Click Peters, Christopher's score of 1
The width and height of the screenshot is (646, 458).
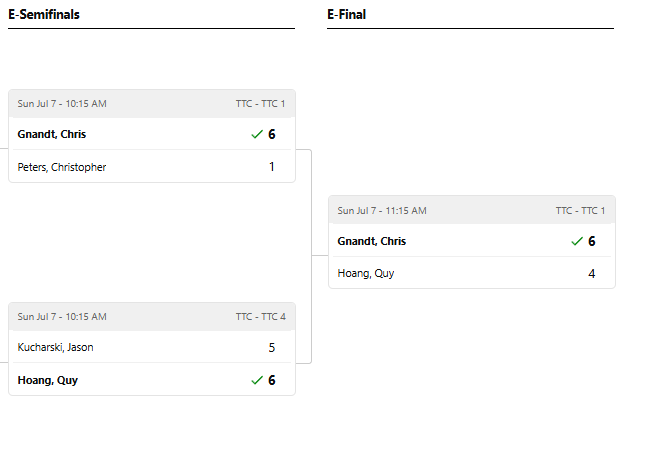pos(271,167)
